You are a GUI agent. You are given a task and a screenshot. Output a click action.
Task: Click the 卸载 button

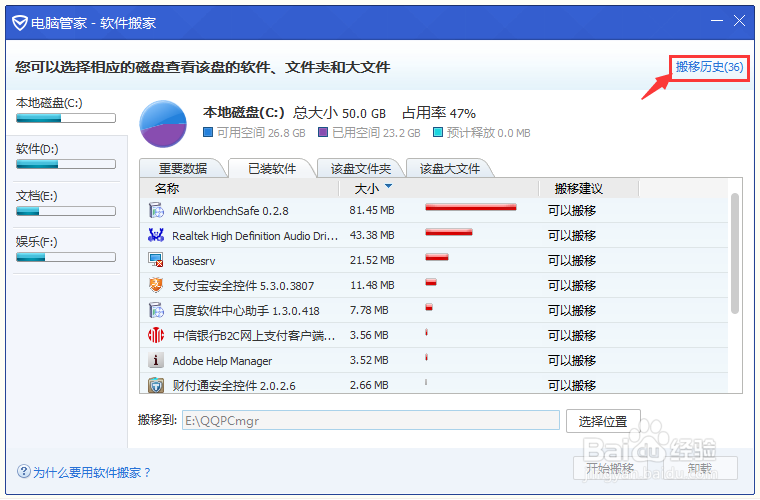click(700, 468)
